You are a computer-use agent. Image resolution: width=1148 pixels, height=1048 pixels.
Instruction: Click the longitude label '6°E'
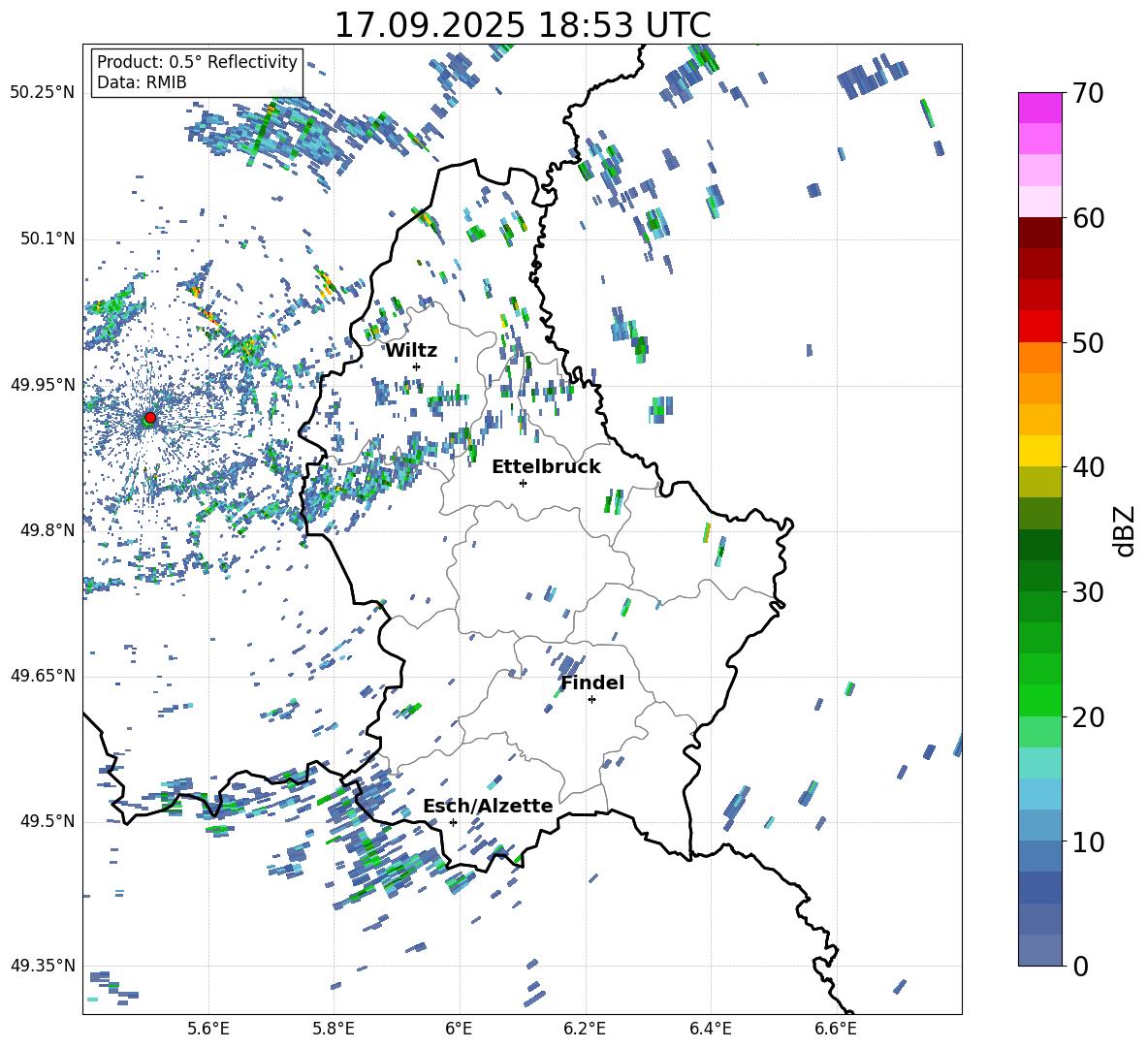[459, 1029]
